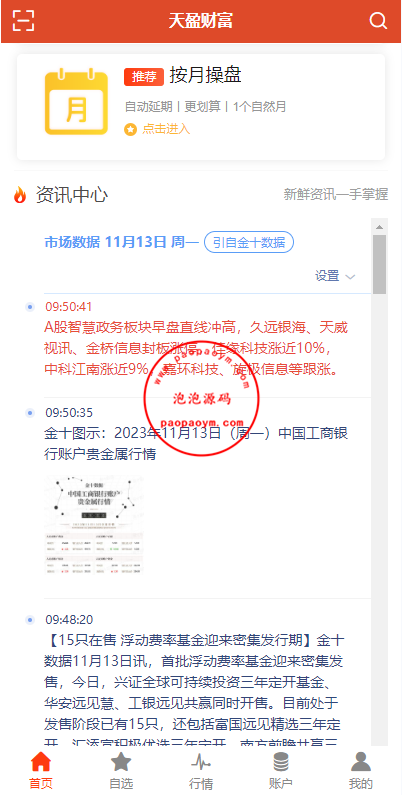The image size is (402, 795).
Task: Open 按月操盘 card title
Action: pyautogui.click(x=205, y=76)
